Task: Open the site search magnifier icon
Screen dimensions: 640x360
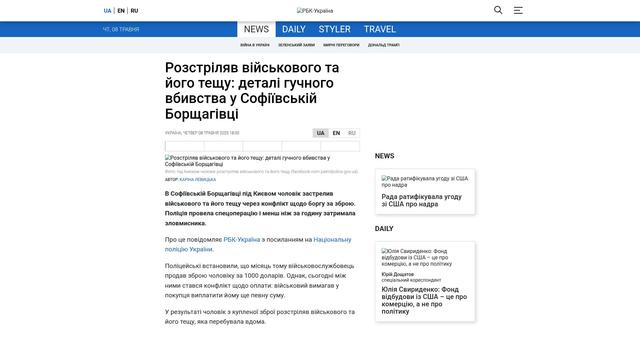Action: [x=498, y=10]
